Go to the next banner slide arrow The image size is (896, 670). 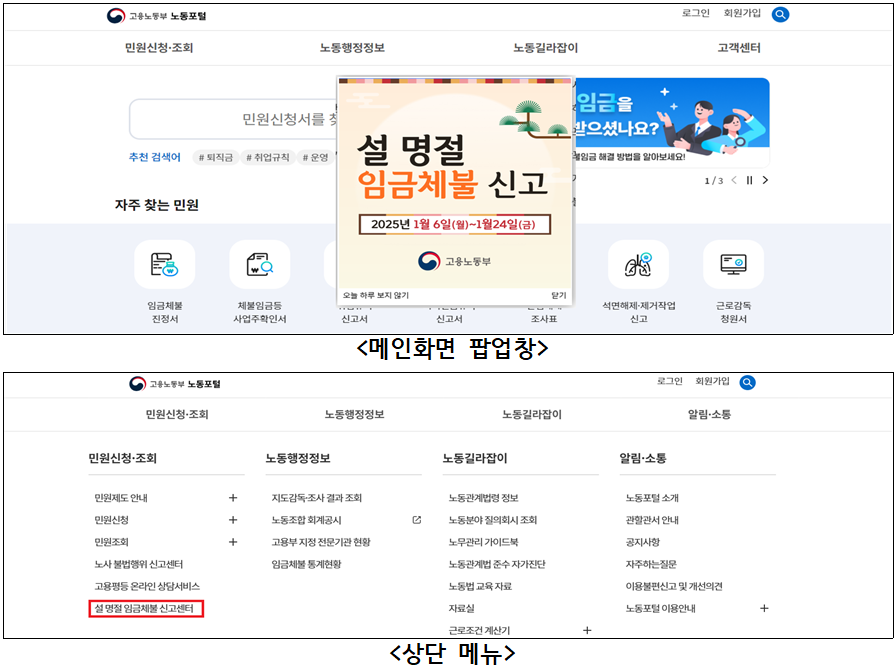tap(765, 181)
